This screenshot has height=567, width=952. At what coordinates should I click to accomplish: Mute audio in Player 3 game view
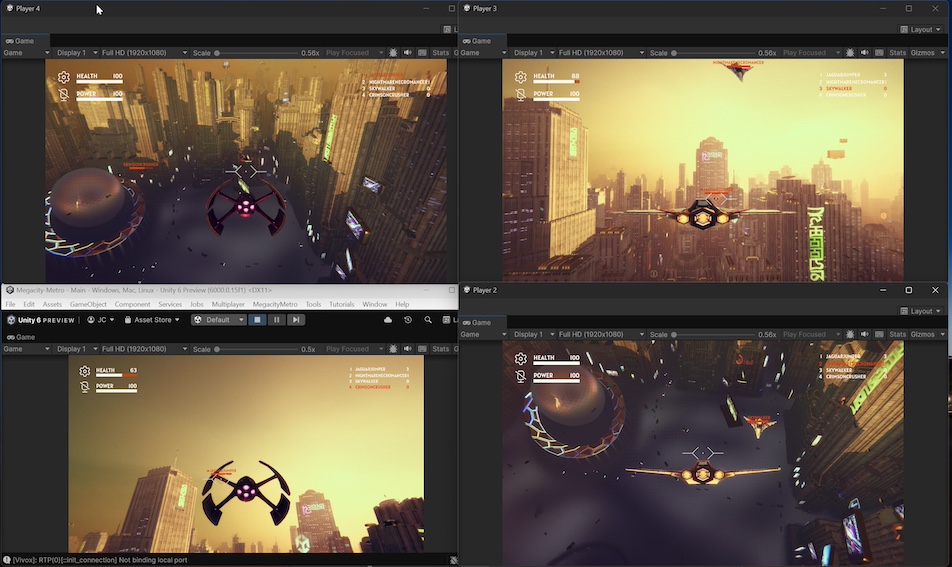pyautogui.click(x=864, y=53)
